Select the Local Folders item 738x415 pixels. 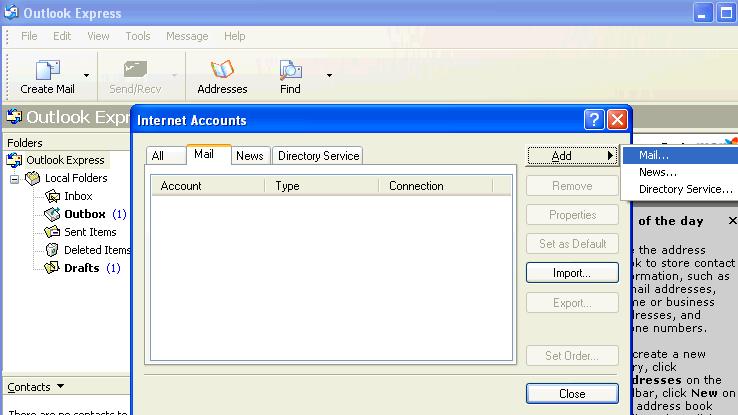pyautogui.click(x=76, y=178)
